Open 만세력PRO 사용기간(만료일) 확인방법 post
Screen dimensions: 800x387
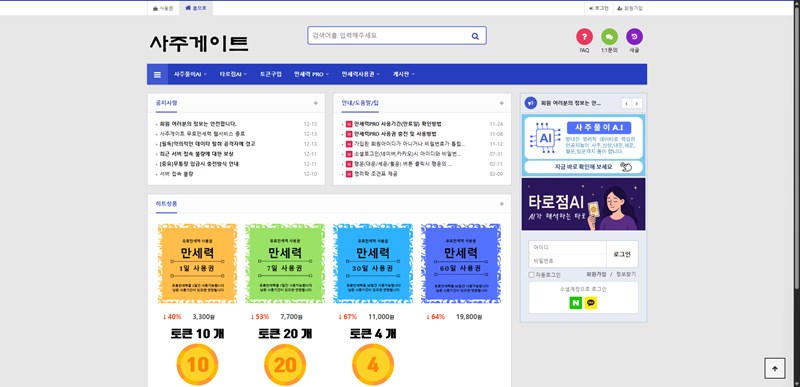pos(398,124)
